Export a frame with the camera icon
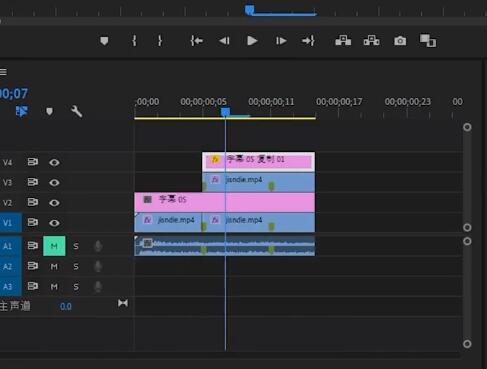 (x=400, y=41)
